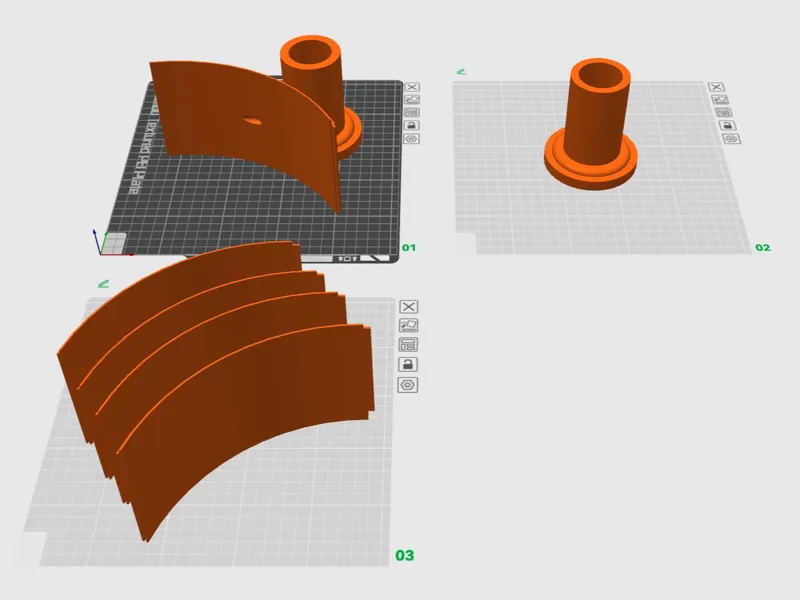This screenshot has width=800, height=600.
Task: Open plate 03 settings hexagon icon
Action: 407,385
